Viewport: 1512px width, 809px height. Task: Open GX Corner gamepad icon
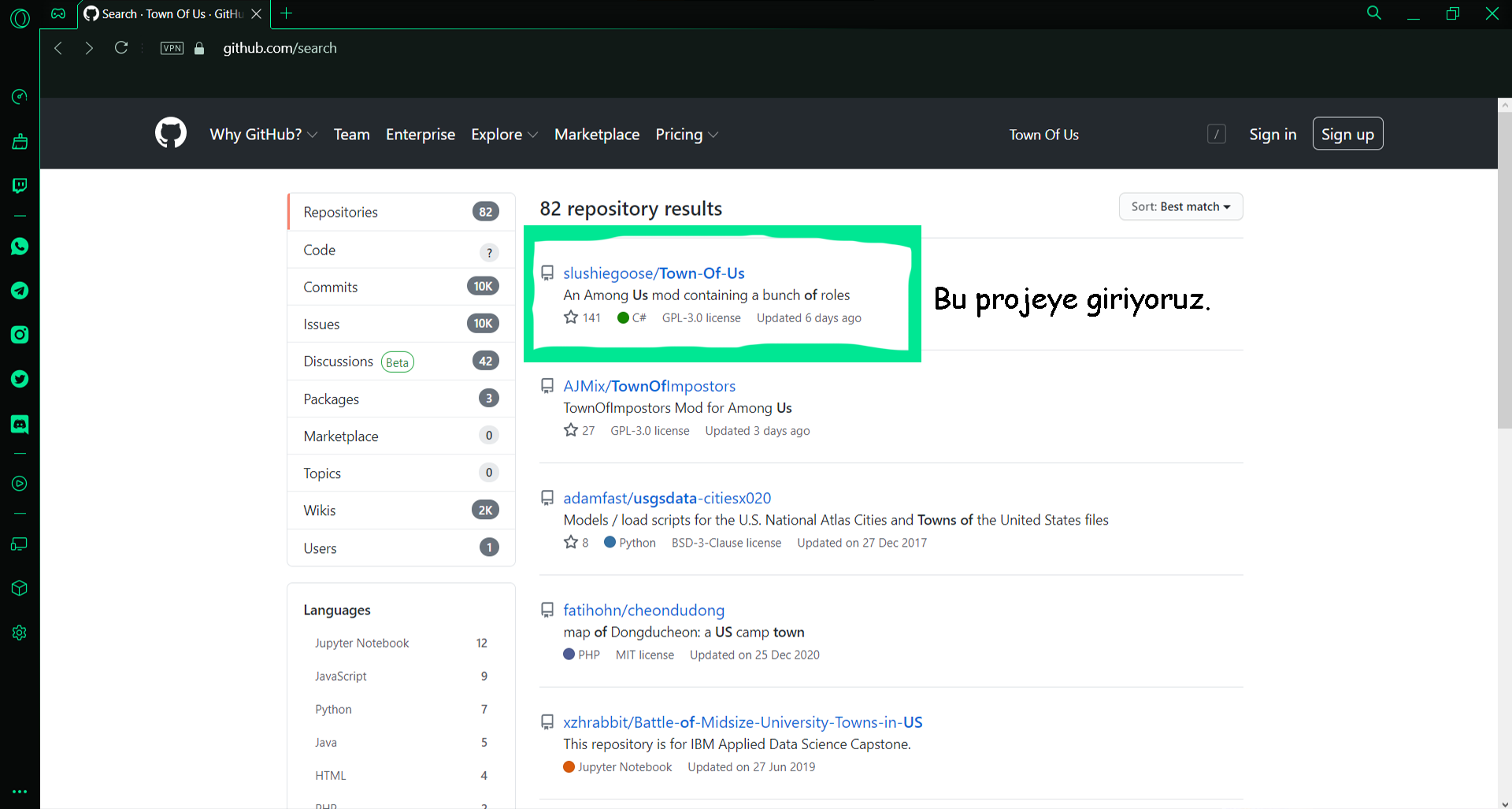(x=58, y=13)
